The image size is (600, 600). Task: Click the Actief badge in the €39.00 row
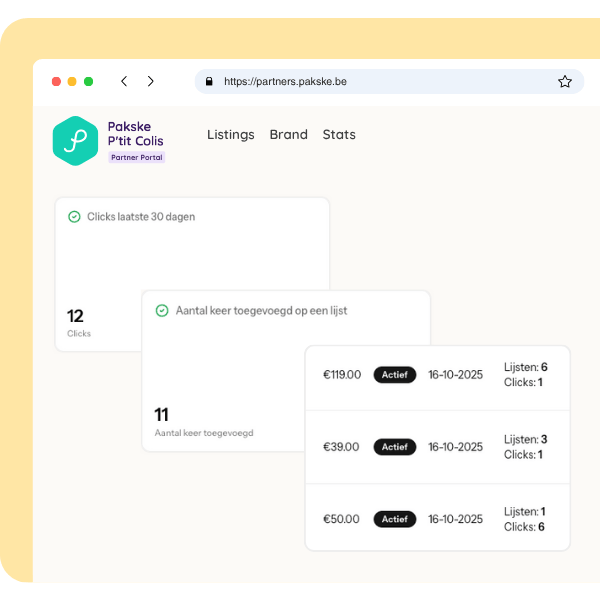395,447
